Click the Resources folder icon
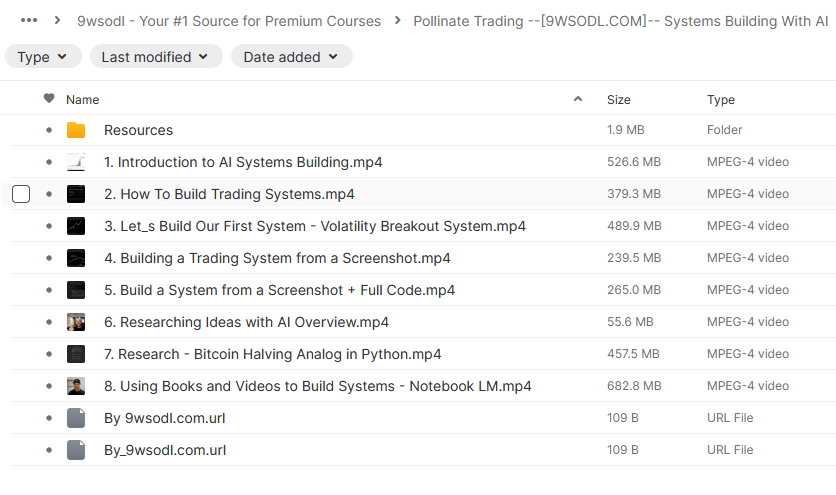This screenshot has width=836, height=495. click(76, 130)
